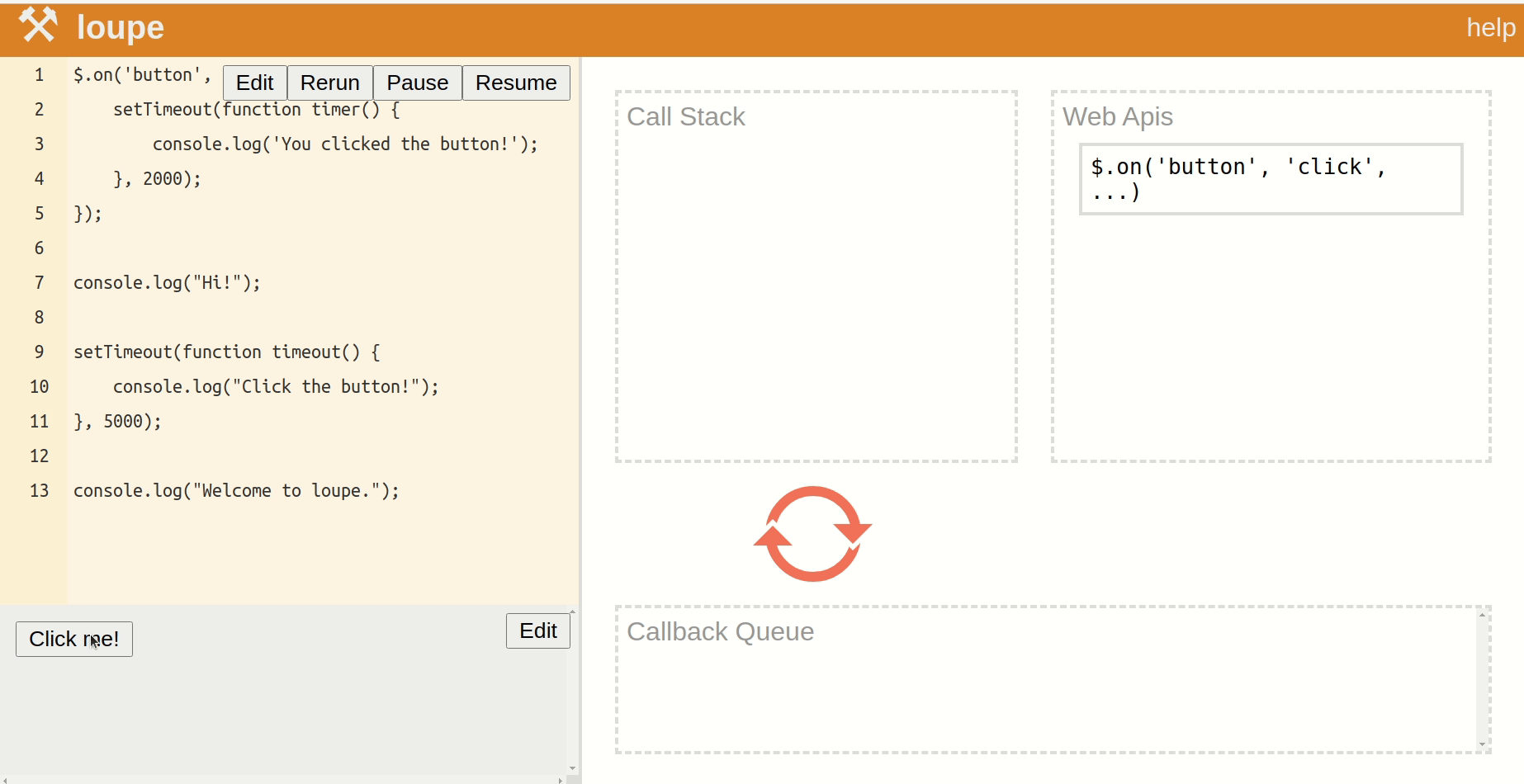Click code line console.log("Hi!");
1524x784 pixels.
(167, 282)
